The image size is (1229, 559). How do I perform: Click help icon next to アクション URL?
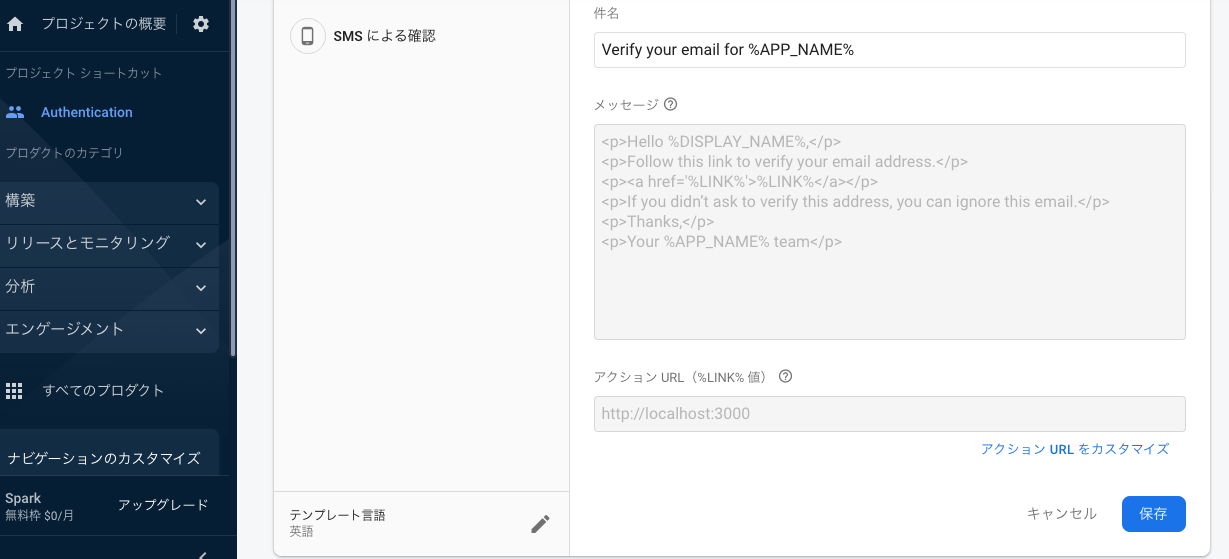[785, 377]
